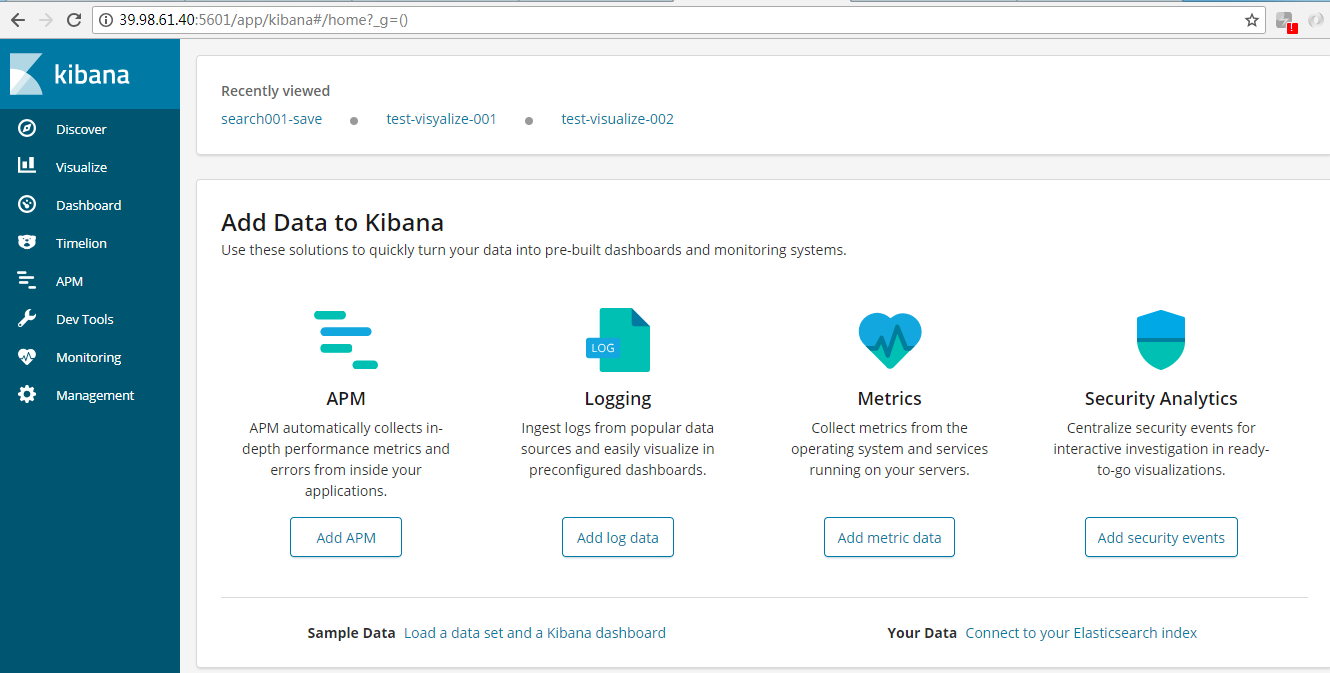Open recently viewed test-visyalize-001
The width and height of the screenshot is (1330, 673).
(441, 119)
